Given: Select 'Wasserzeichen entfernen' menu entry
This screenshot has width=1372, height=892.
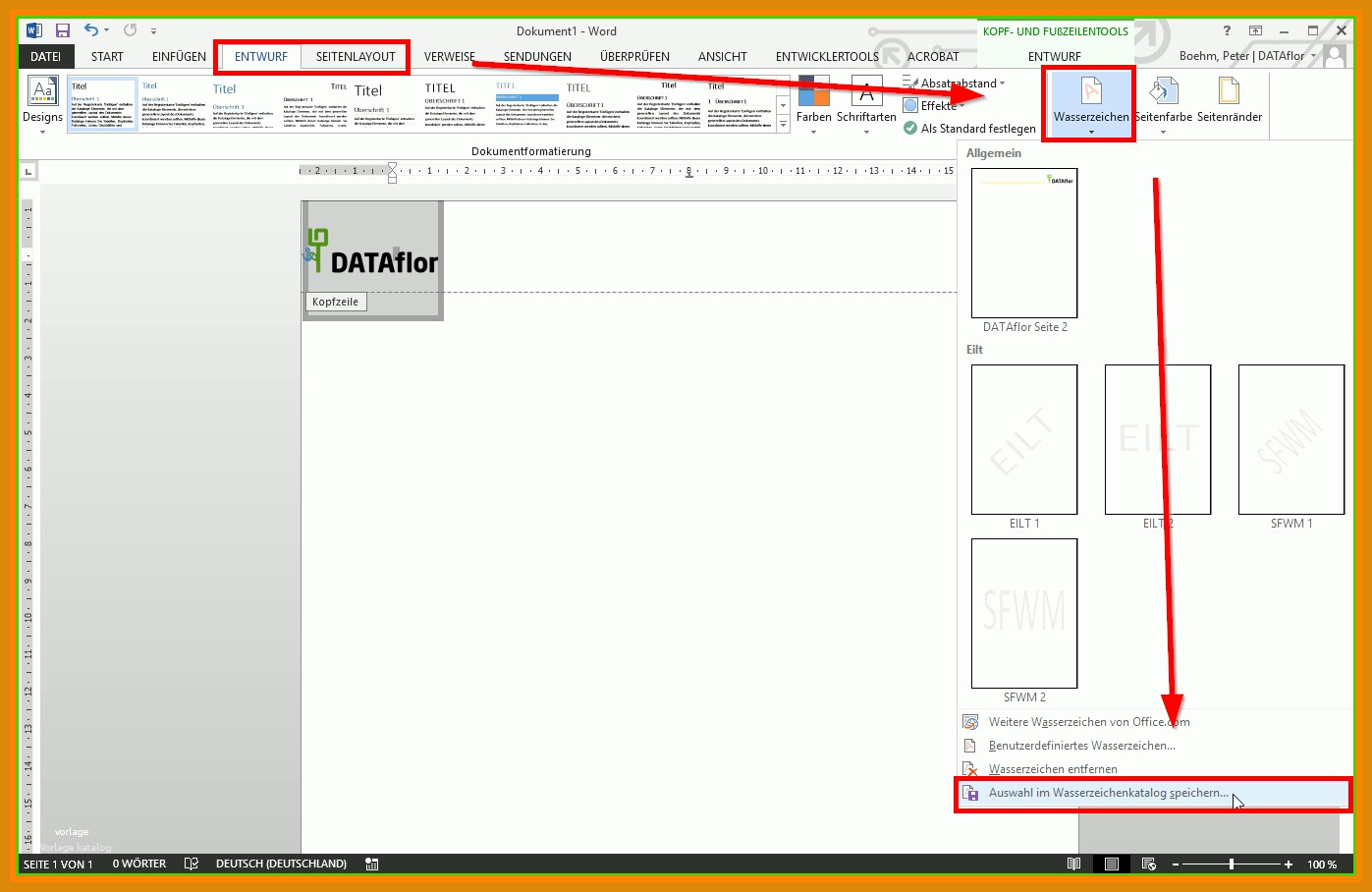Looking at the screenshot, I should point(1053,769).
